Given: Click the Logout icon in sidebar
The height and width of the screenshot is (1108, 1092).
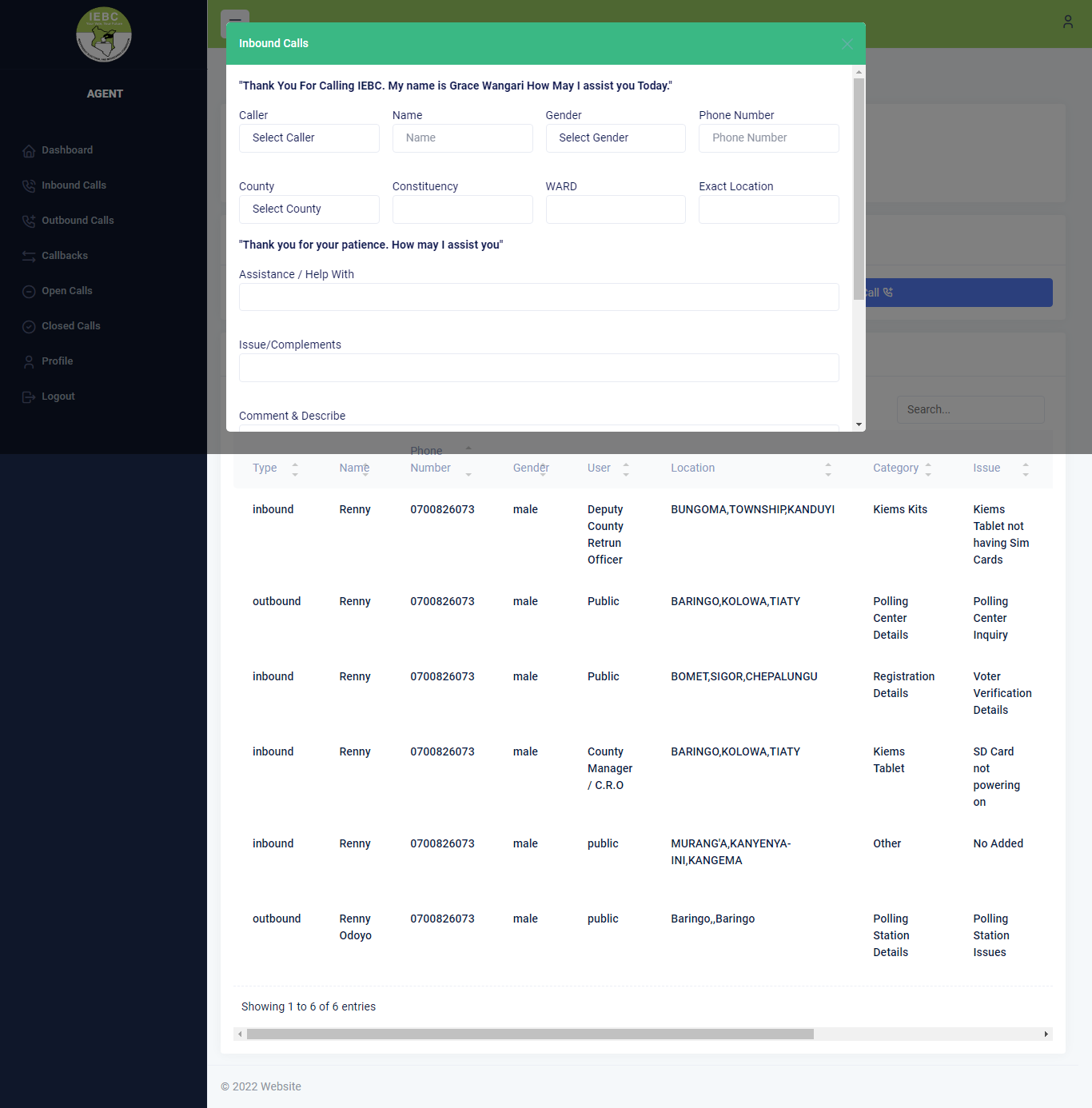Looking at the screenshot, I should (29, 397).
